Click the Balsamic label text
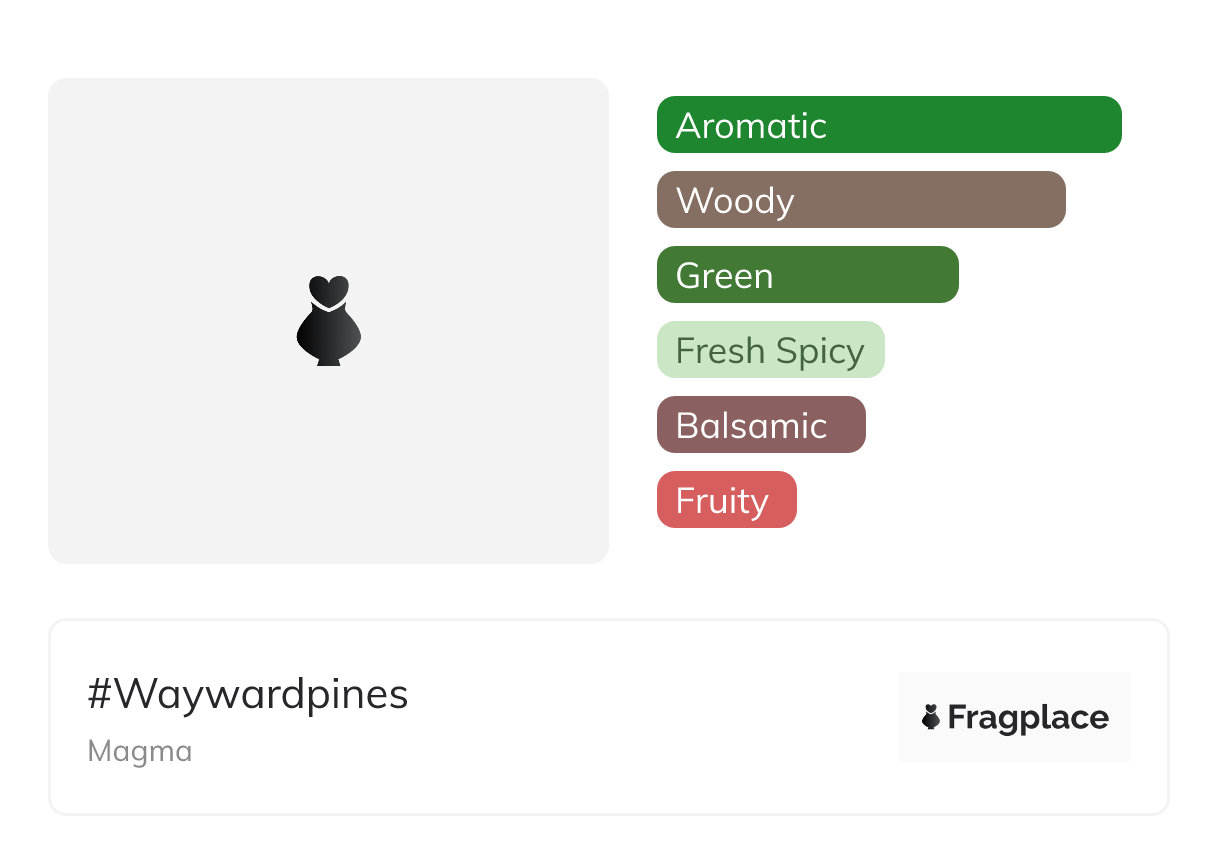This screenshot has height=864, width=1218. click(751, 426)
